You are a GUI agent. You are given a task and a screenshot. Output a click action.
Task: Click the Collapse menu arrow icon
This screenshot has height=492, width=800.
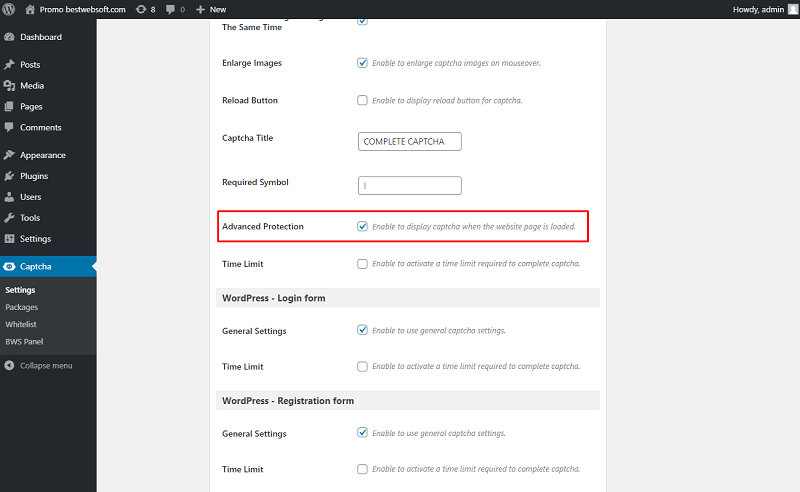pos(9,365)
